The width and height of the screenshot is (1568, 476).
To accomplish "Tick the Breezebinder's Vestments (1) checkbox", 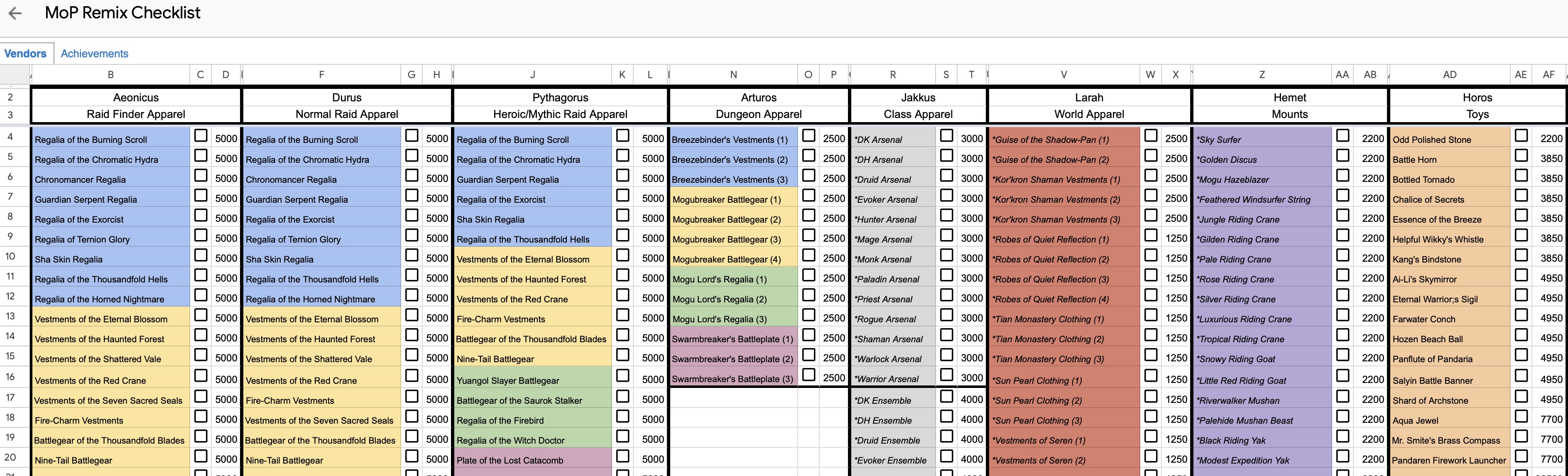I will point(808,136).
